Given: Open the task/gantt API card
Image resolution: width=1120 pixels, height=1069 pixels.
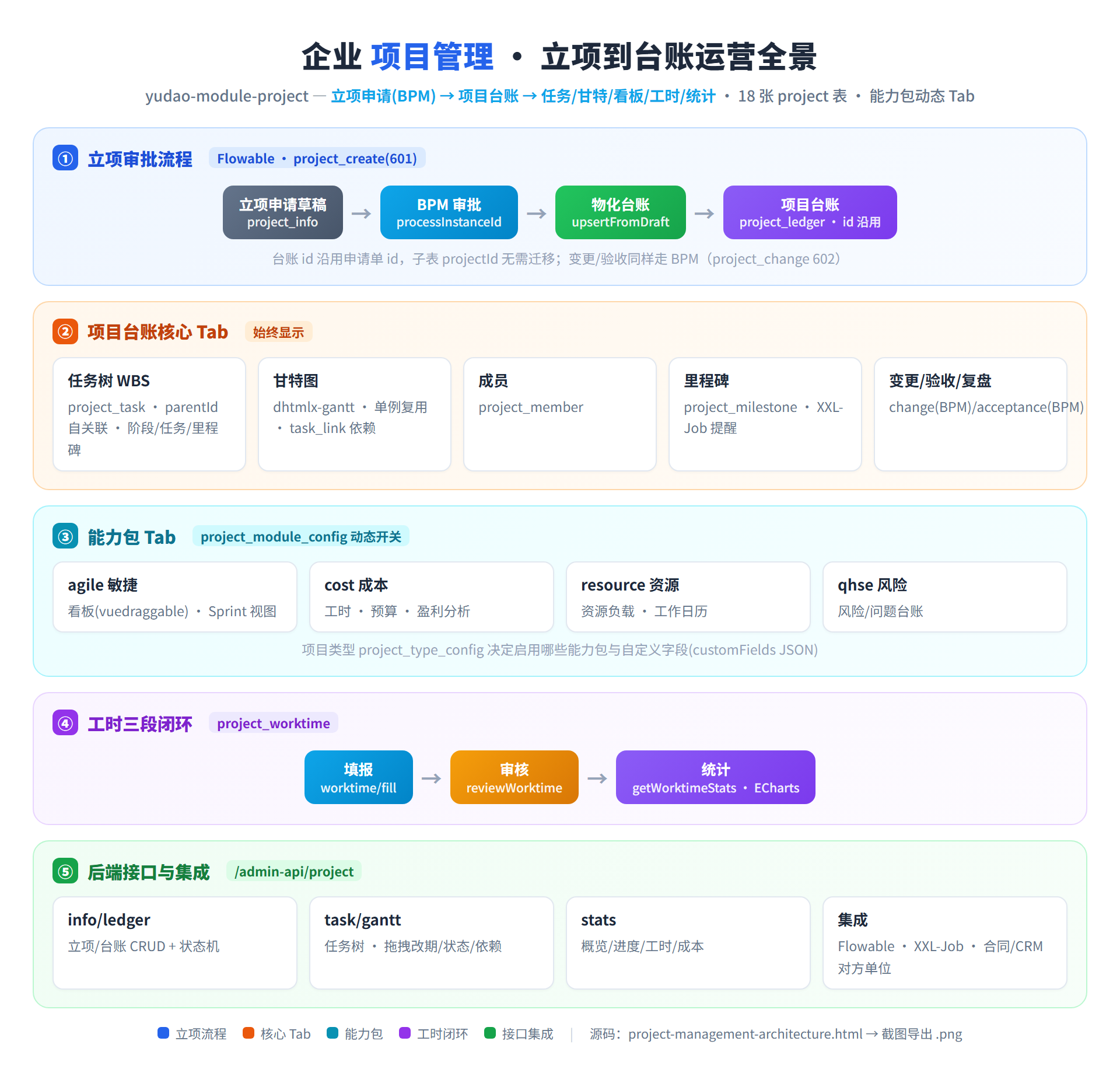Looking at the screenshot, I should coord(432,943).
